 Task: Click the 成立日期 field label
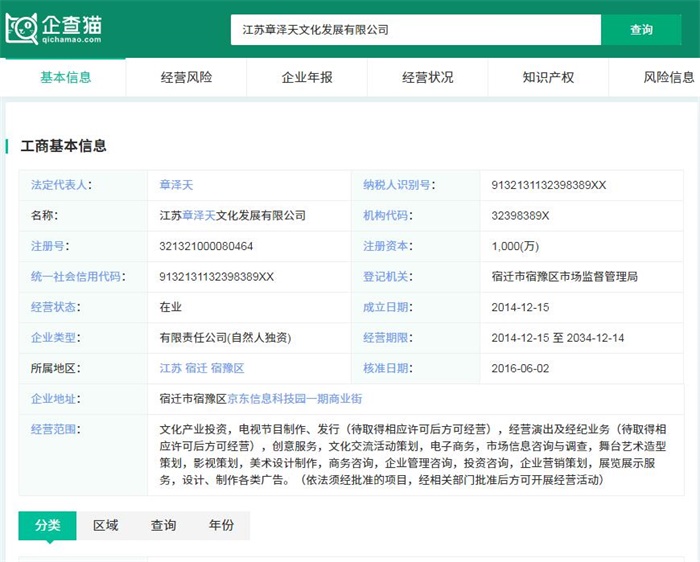point(388,307)
